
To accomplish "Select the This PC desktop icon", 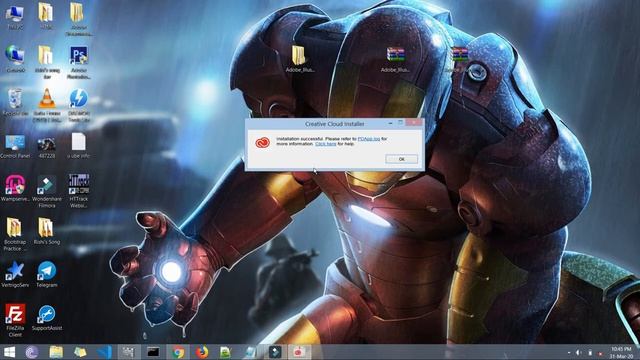I will (x=15, y=18).
